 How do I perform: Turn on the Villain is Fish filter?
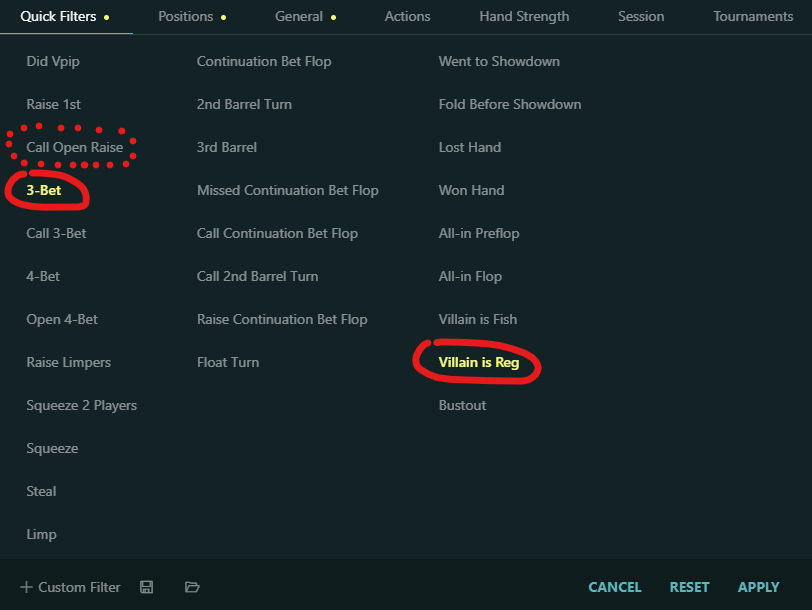478,319
